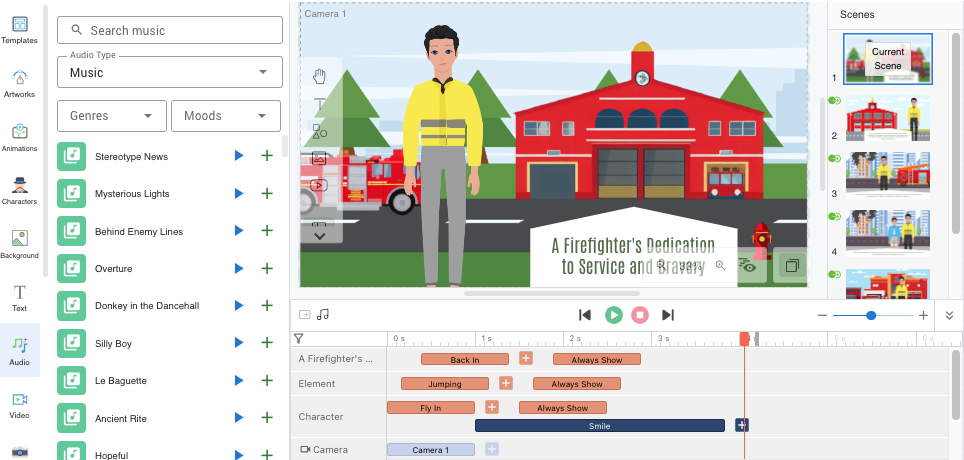
Task: Add Silly Boy track to project
Action: click(x=267, y=343)
